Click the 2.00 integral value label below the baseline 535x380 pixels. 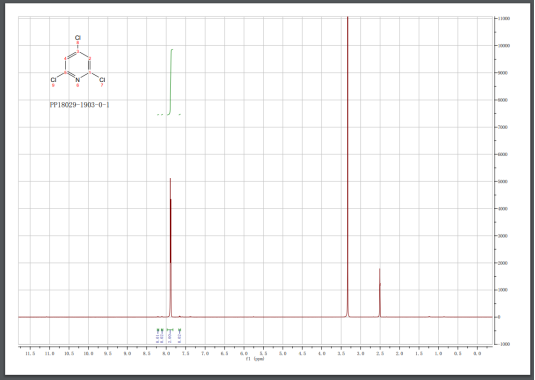click(170, 338)
